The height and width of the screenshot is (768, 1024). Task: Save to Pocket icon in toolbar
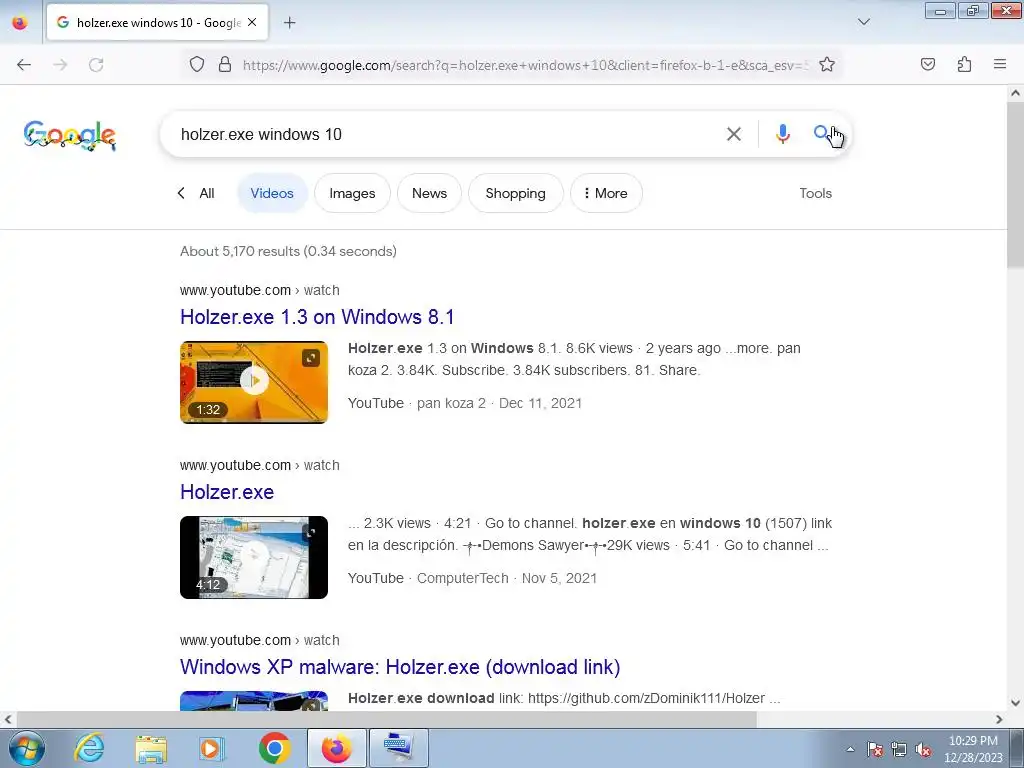(x=928, y=65)
